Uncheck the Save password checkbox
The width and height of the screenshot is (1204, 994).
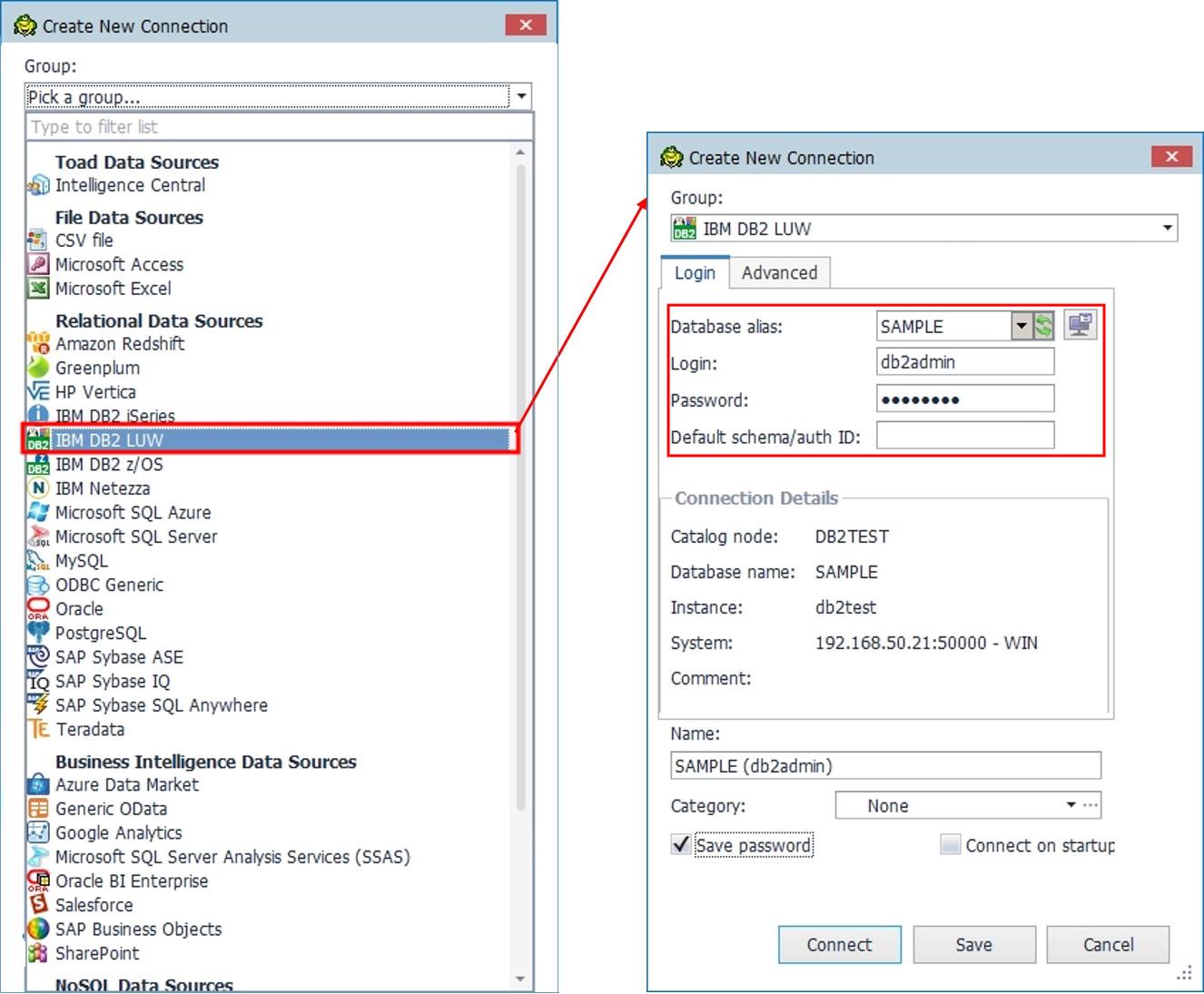pyautogui.click(x=680, y=845)
